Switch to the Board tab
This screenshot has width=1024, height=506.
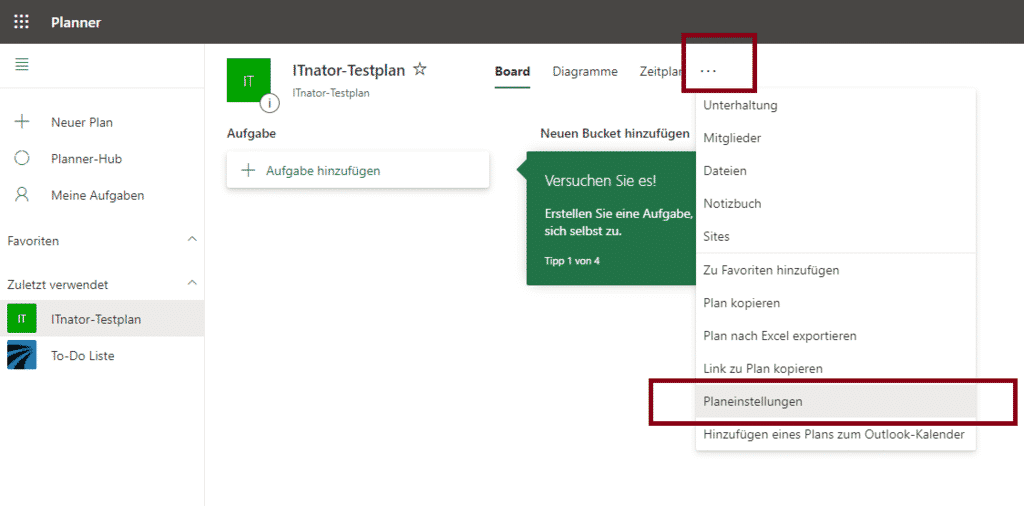click(x=512, y=72)
